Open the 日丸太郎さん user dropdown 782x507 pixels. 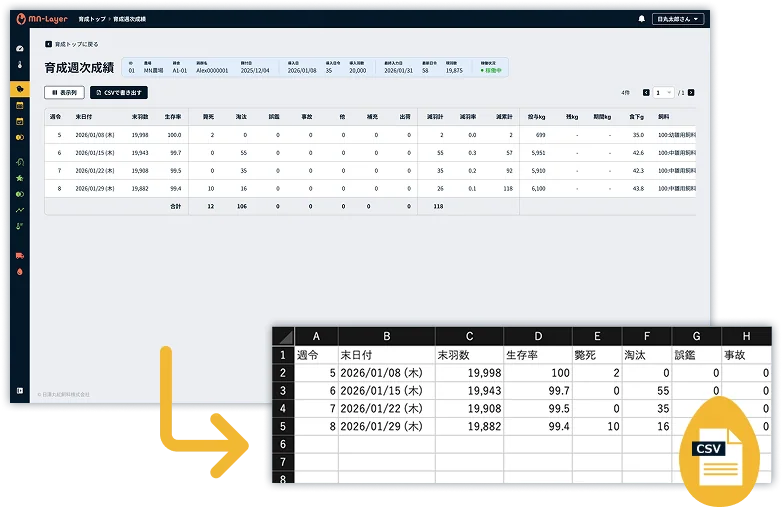coord(678,19)
